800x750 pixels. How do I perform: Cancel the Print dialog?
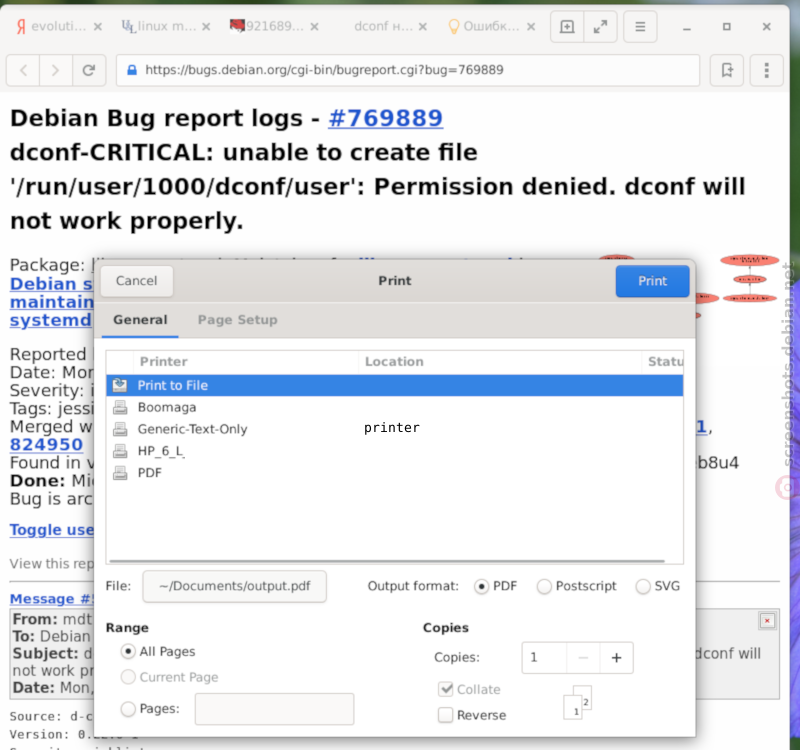(x=137, y=281)
